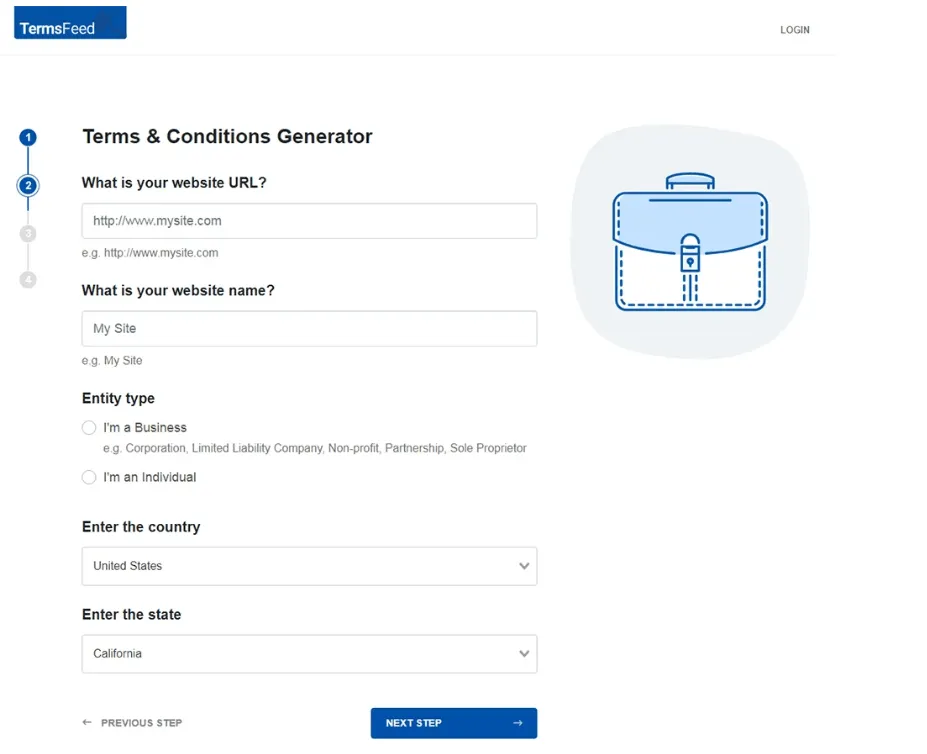Click the left arrow beside Previous Step

[x=87, y=722]
